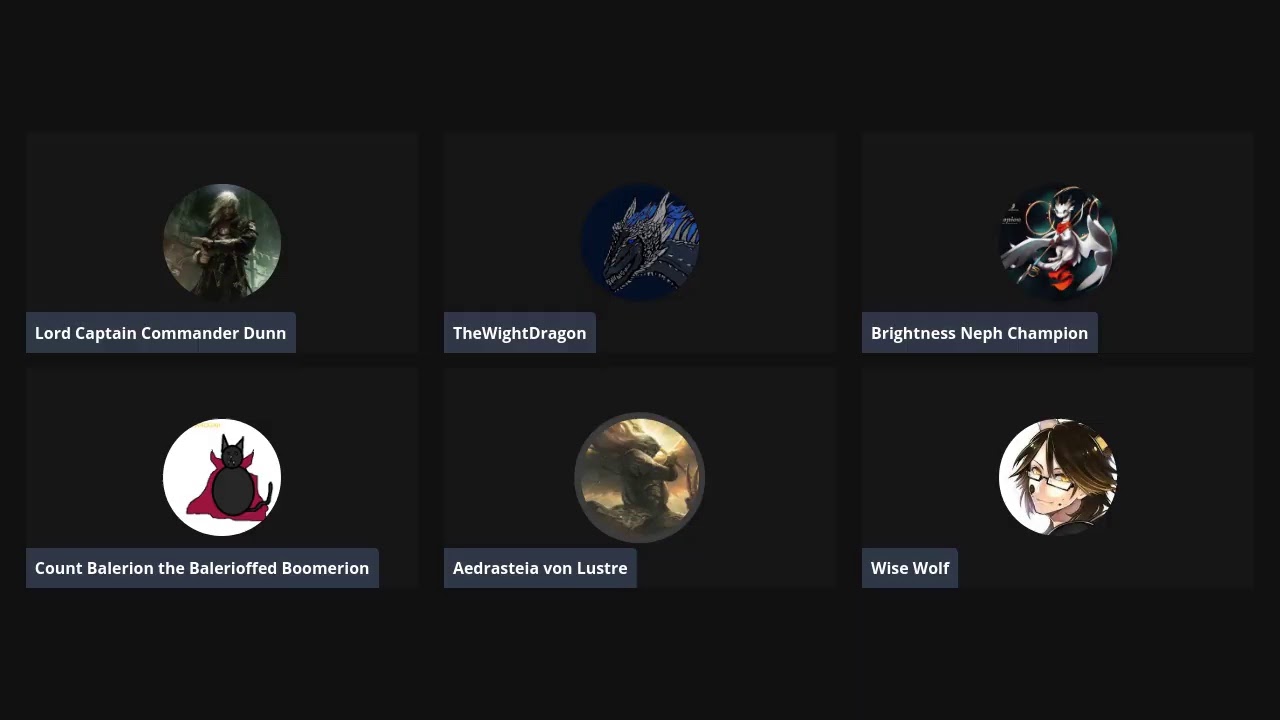Select Aedrasteia von Lustre's golden creature avatar

pyautogui.click(x=640, y=477)
